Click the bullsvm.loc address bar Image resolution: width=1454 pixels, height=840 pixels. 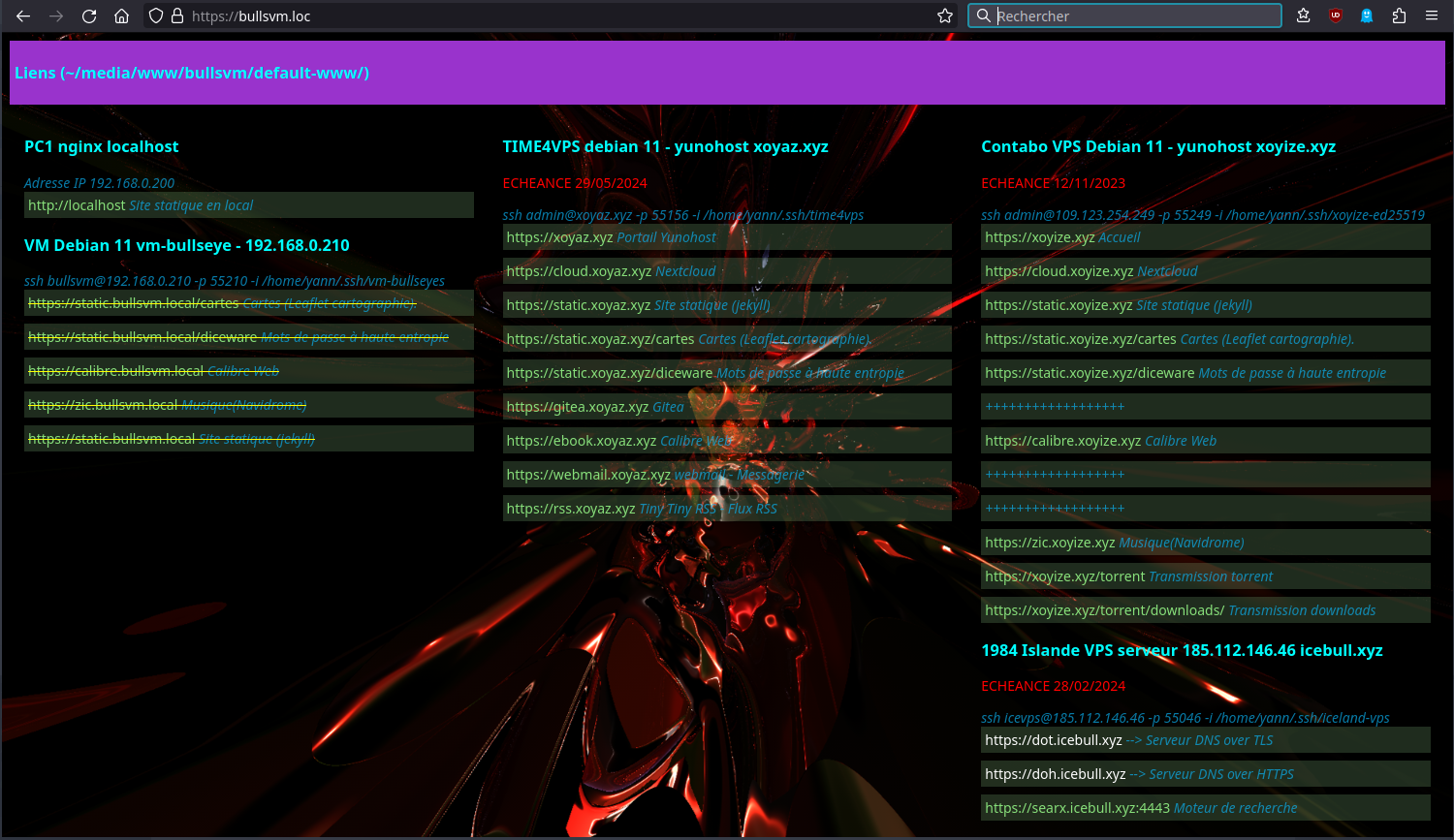coord(543,16)
